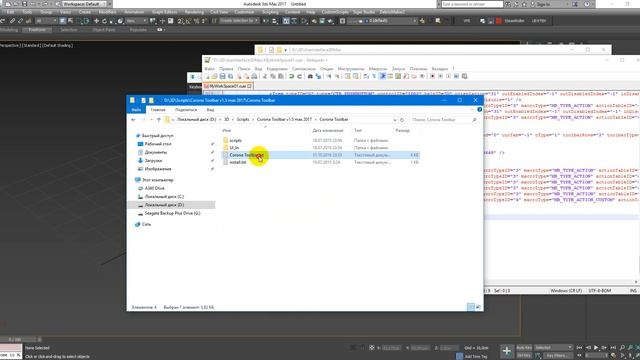640x360 pixels.
Task: Click Notepad++ record macro icon
Action: 433,76
